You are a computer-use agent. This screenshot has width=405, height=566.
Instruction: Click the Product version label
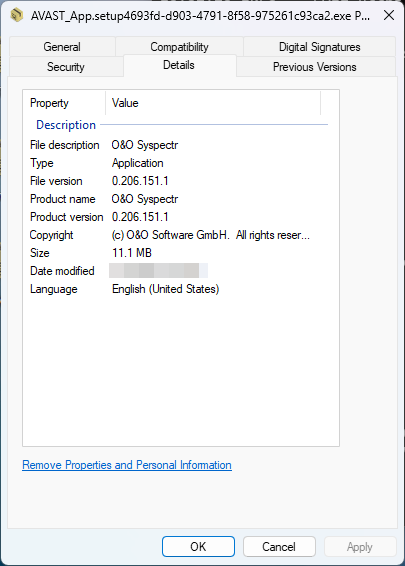[x=67, y=217]
